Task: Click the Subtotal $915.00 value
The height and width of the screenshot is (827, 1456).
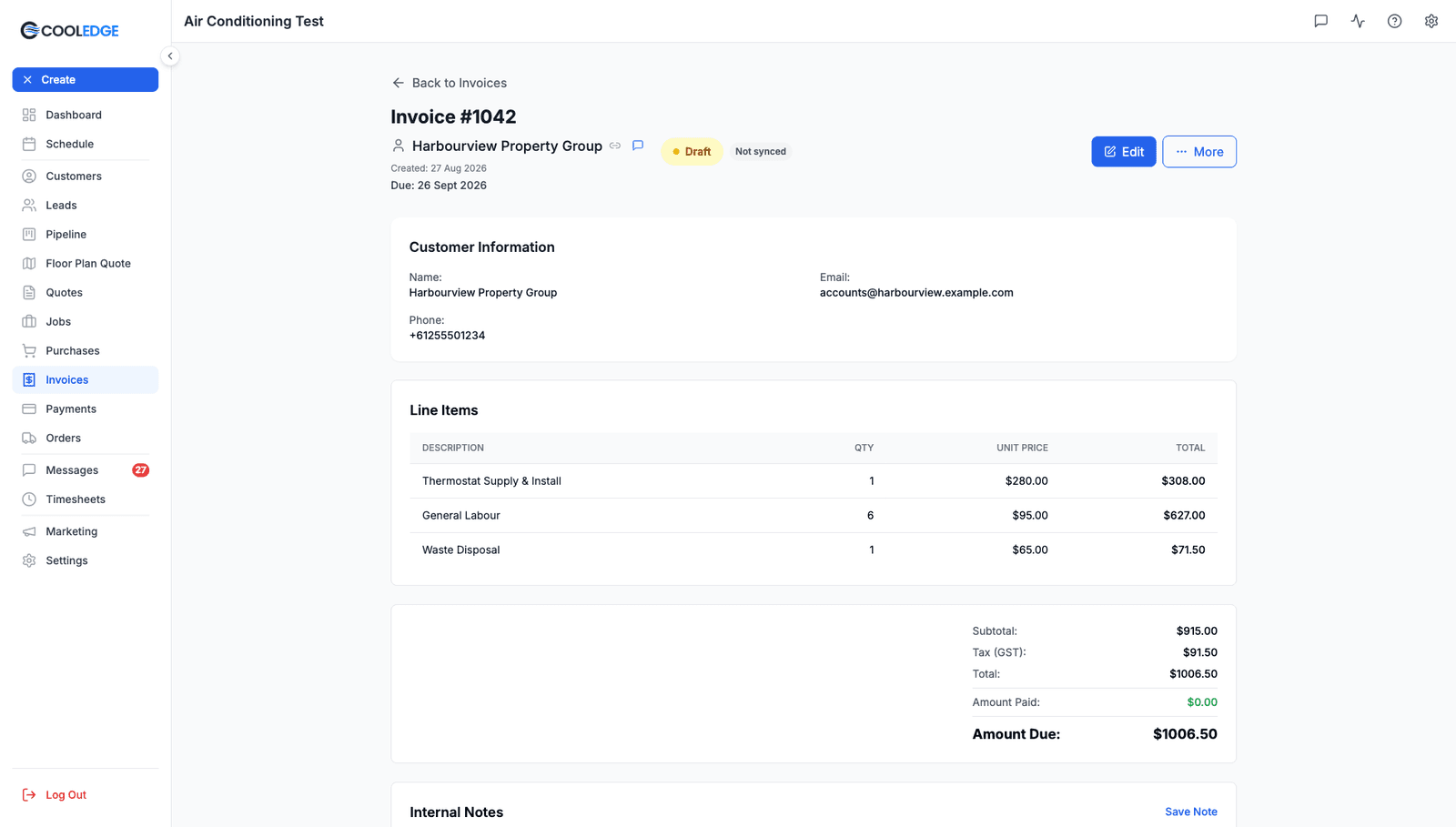Action: [1197, 631]
